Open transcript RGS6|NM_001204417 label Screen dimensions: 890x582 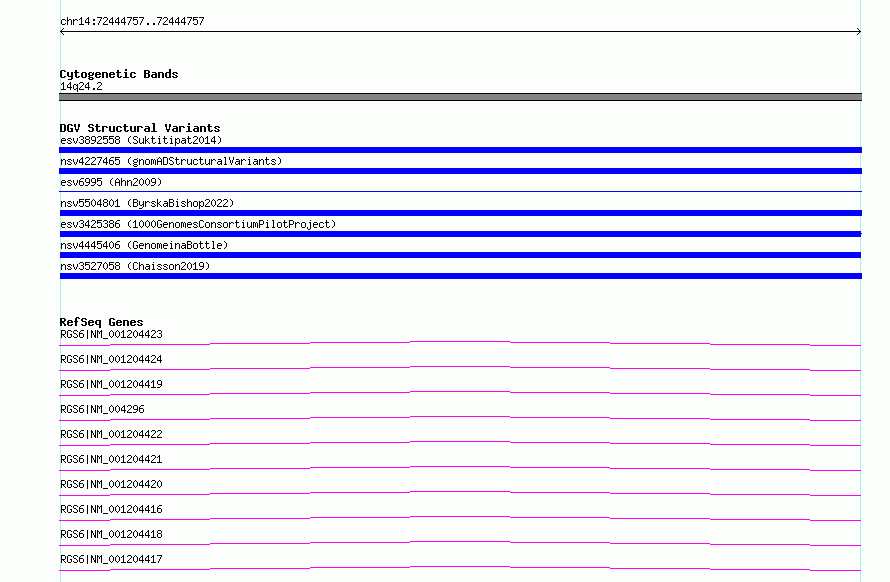point(111,559)
